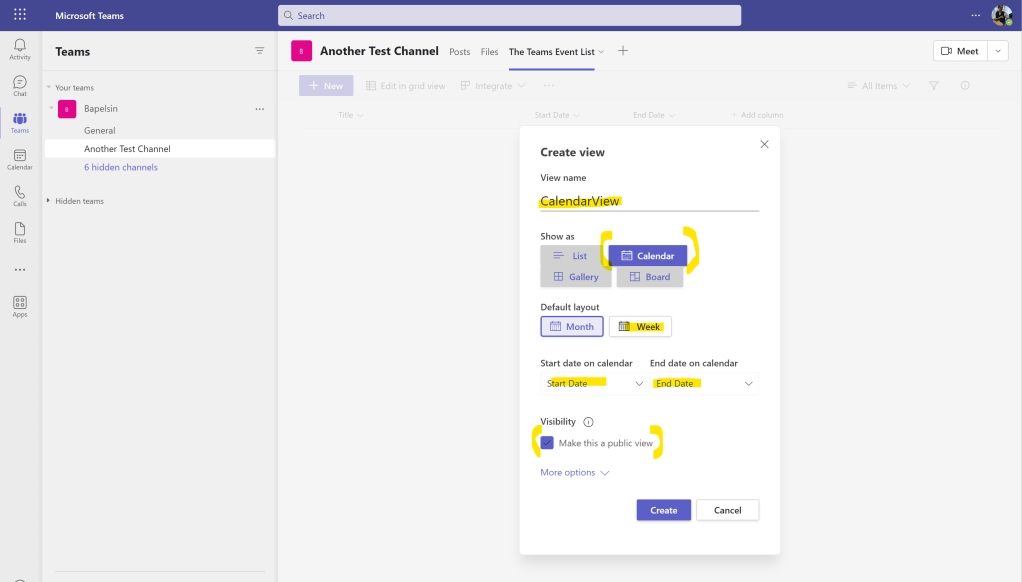
Task: Click the Create button
Action: tap(663, 510)
